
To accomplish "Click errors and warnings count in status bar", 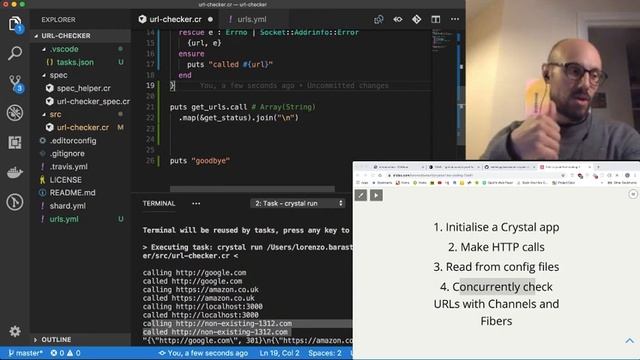I will pyautogui.click(x=65, y=353).
